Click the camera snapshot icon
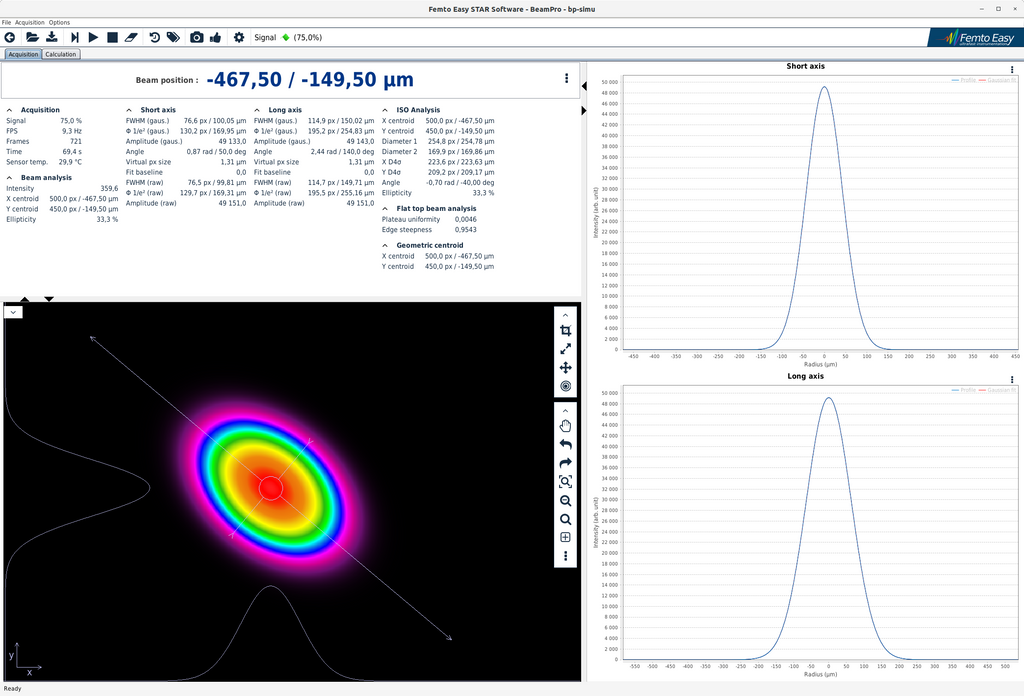The image size is (1024, 696). (x=197, y=37)
